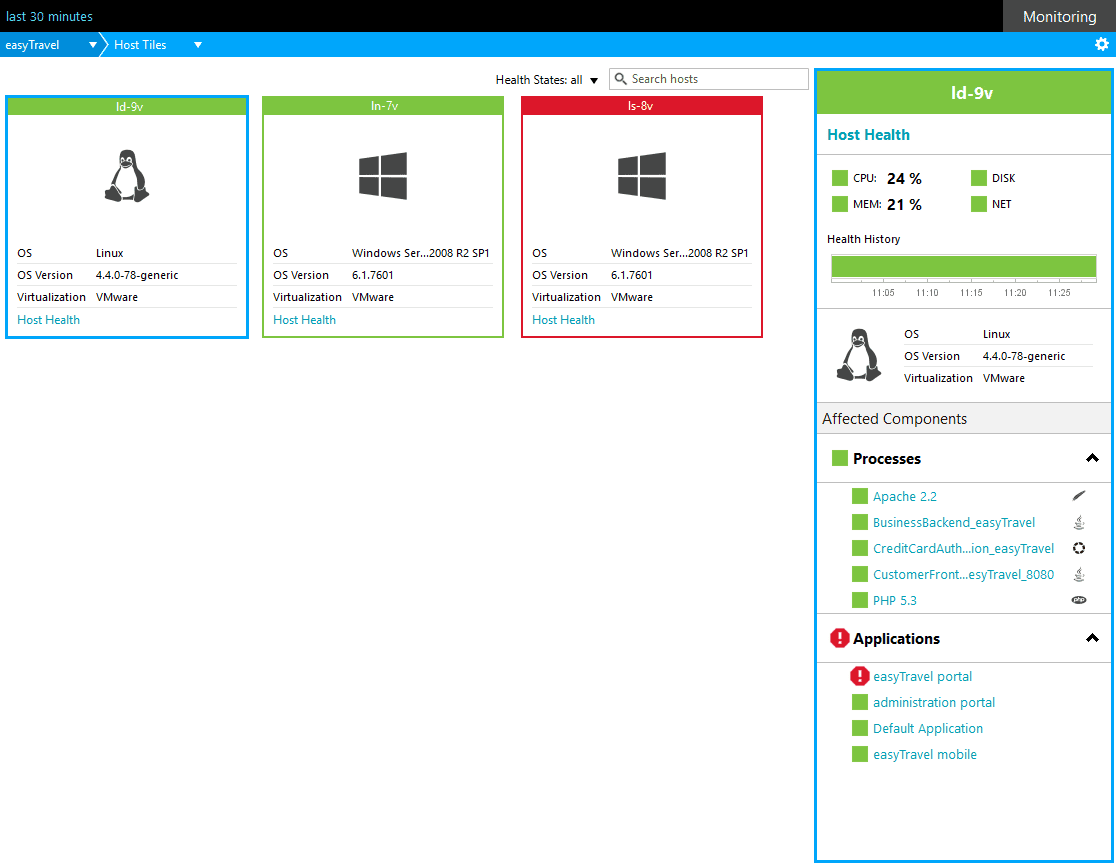
Task: Click green status square beside Default Application
Action: click(x=860, y=728)
